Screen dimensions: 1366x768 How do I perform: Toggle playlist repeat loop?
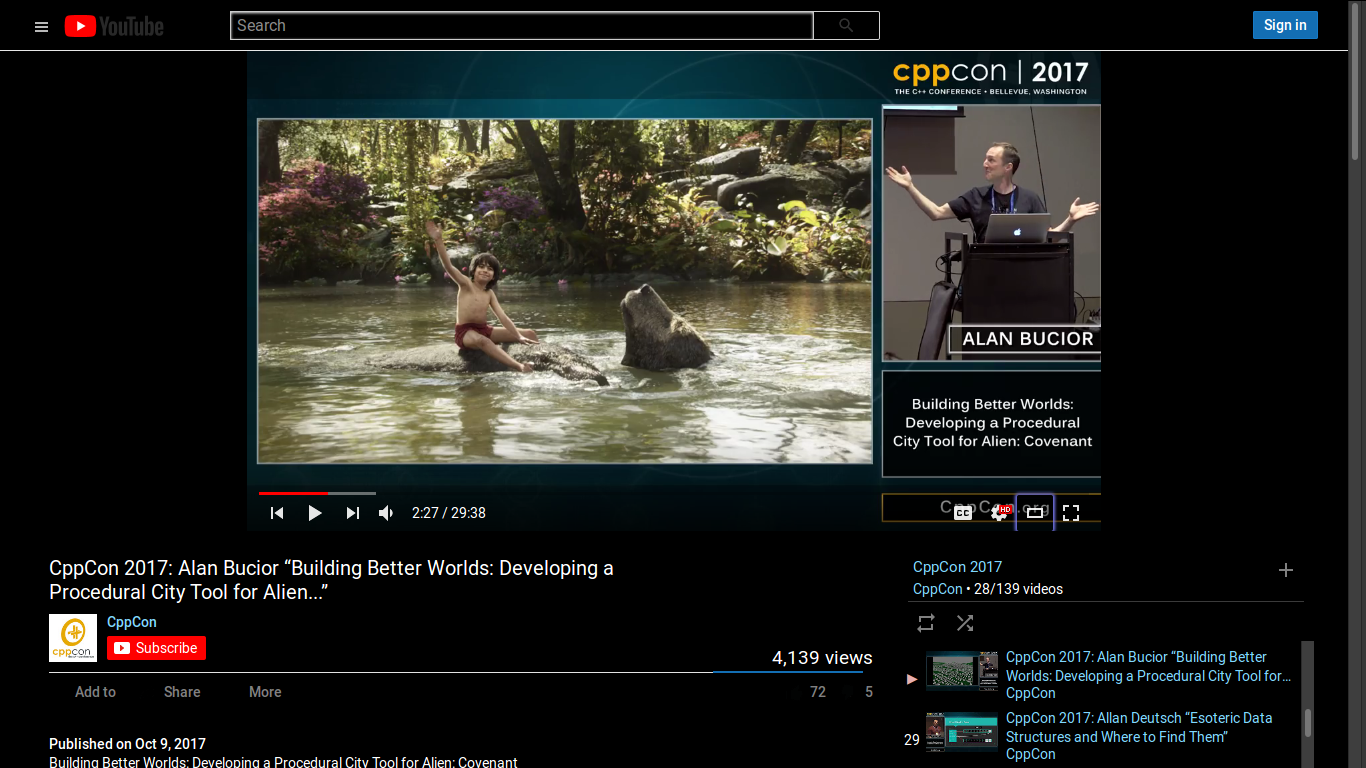tap(926, 623)
